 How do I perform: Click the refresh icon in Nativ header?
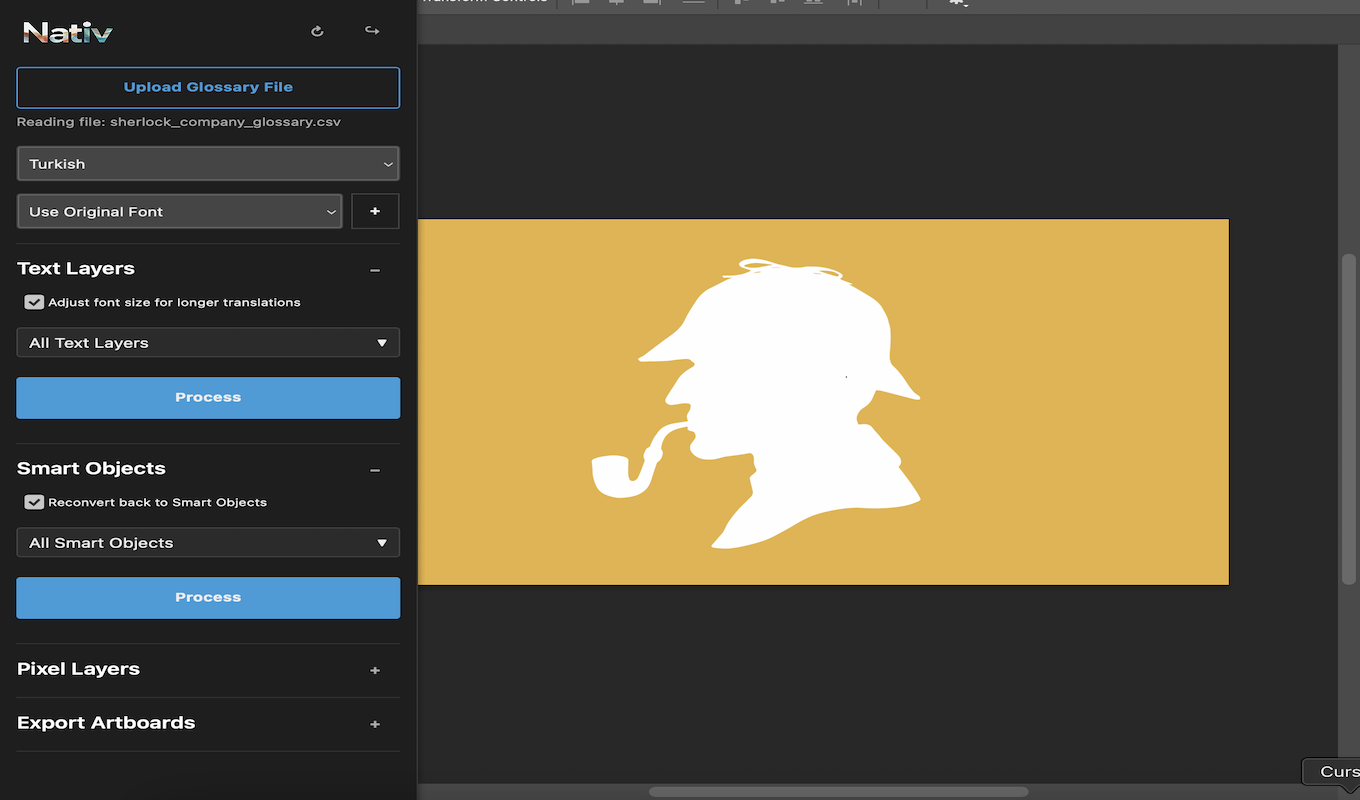click(317, 31)
